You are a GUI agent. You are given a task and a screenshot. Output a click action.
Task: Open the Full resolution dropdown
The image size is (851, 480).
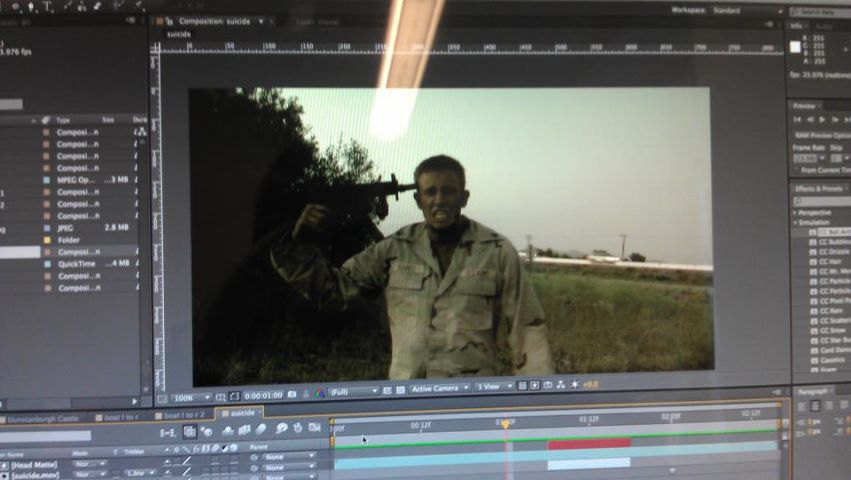(353, 391)
